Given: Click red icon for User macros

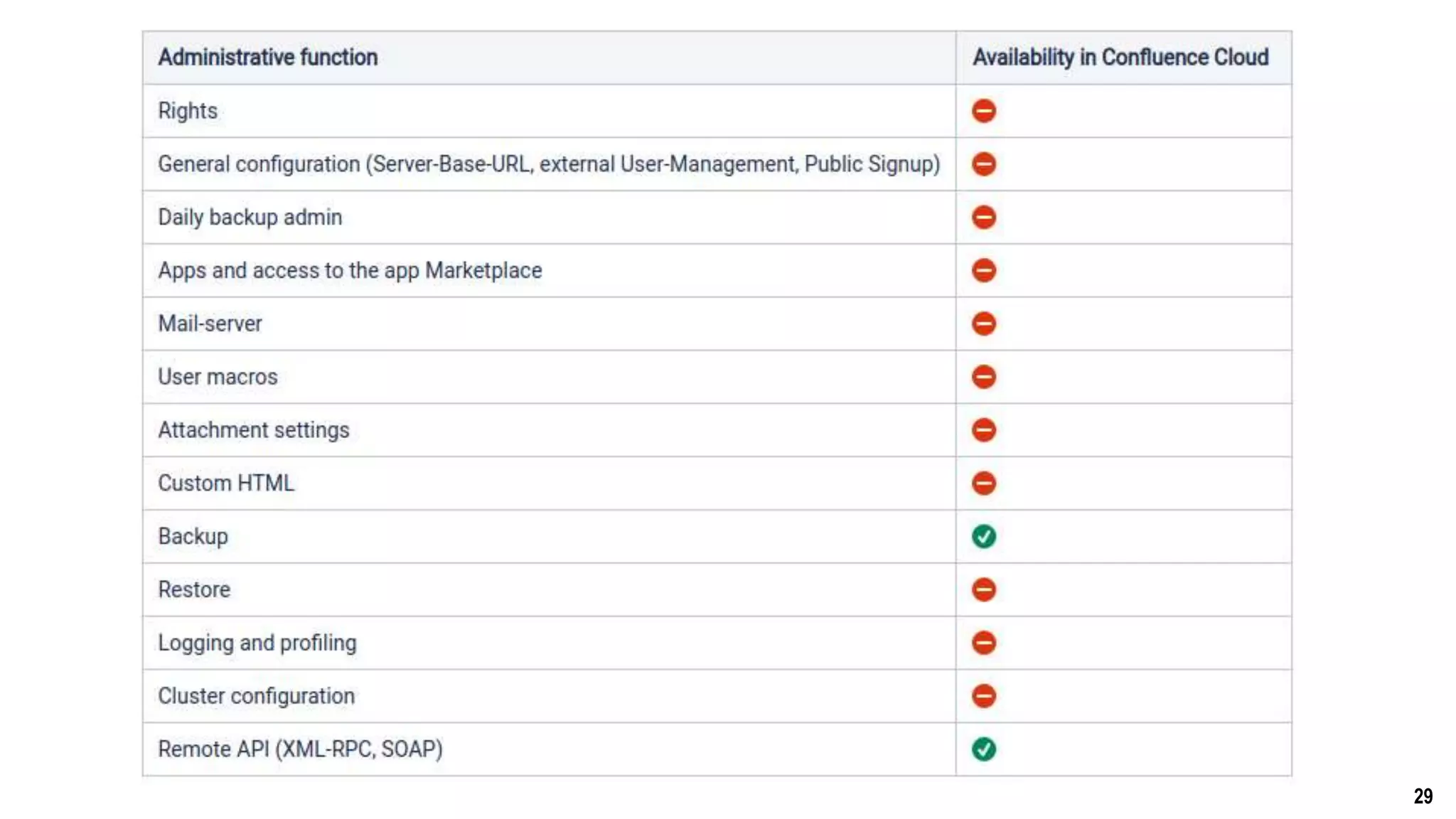Looking at the screenshot, I should tap(983, 377).
